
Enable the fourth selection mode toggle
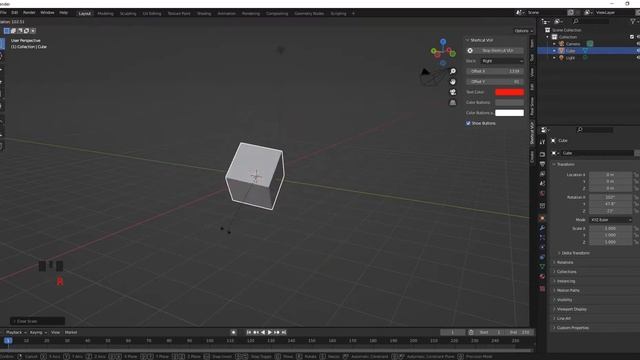(x=27, y=31)
